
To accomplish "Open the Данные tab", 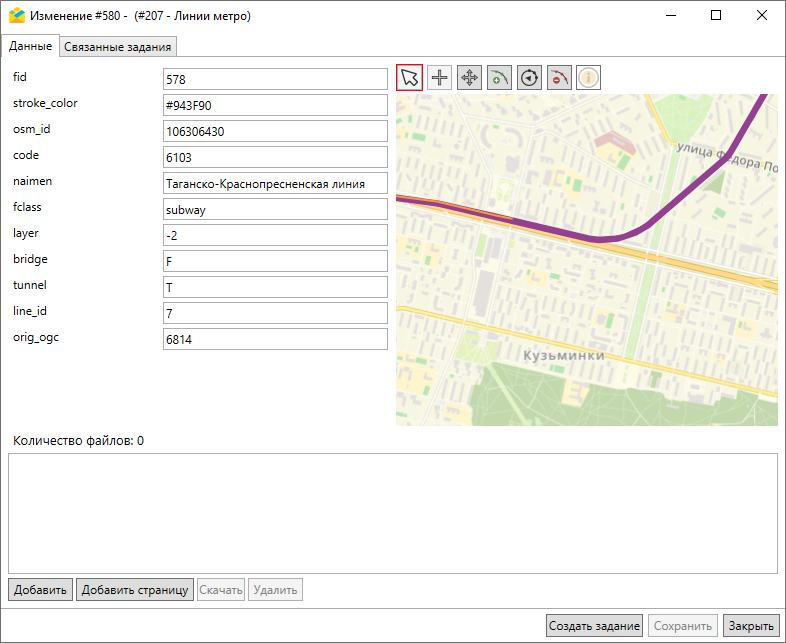I will (x=30, y=46).
